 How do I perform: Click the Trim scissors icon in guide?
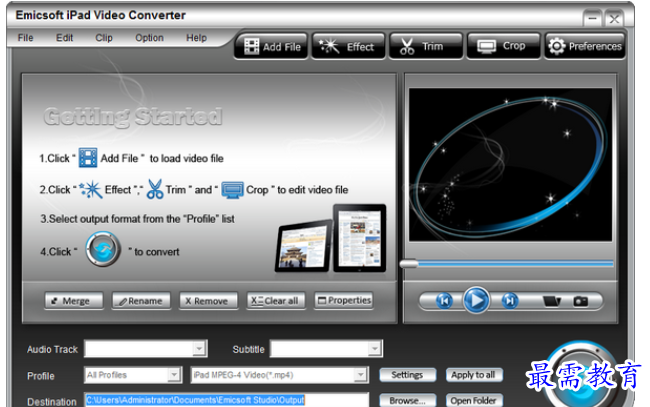pyautogui.click(x=155, y=189)
